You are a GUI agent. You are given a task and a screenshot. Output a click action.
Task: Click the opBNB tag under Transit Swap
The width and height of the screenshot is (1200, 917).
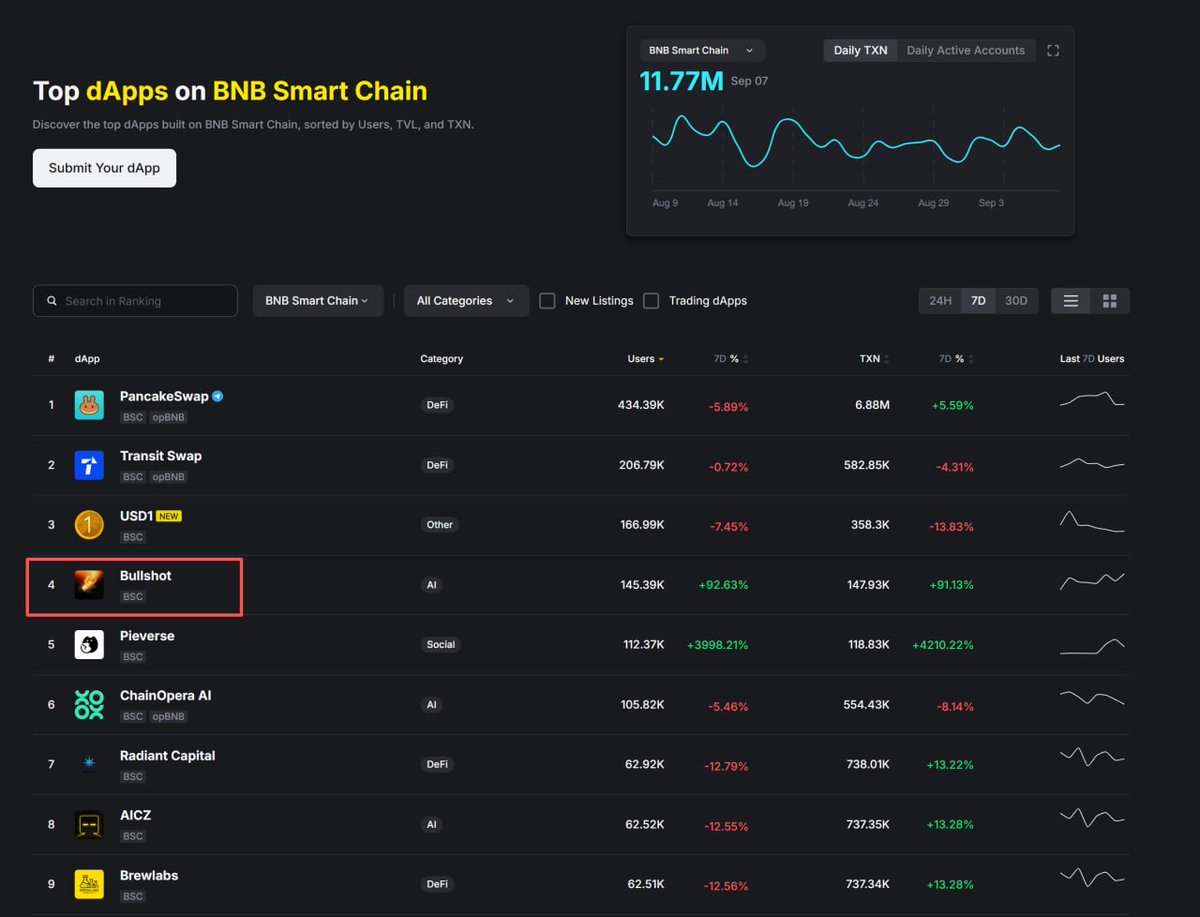(x=168, y=477)
